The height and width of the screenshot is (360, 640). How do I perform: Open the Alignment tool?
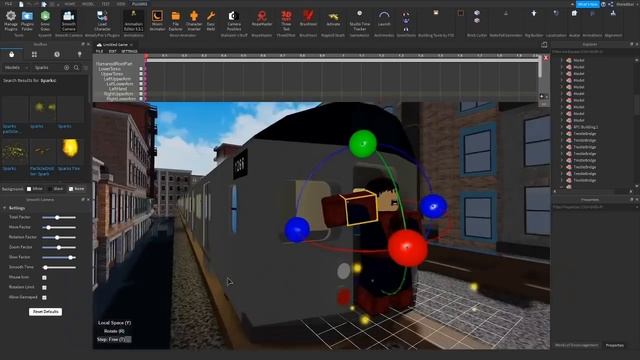point(613,13)
